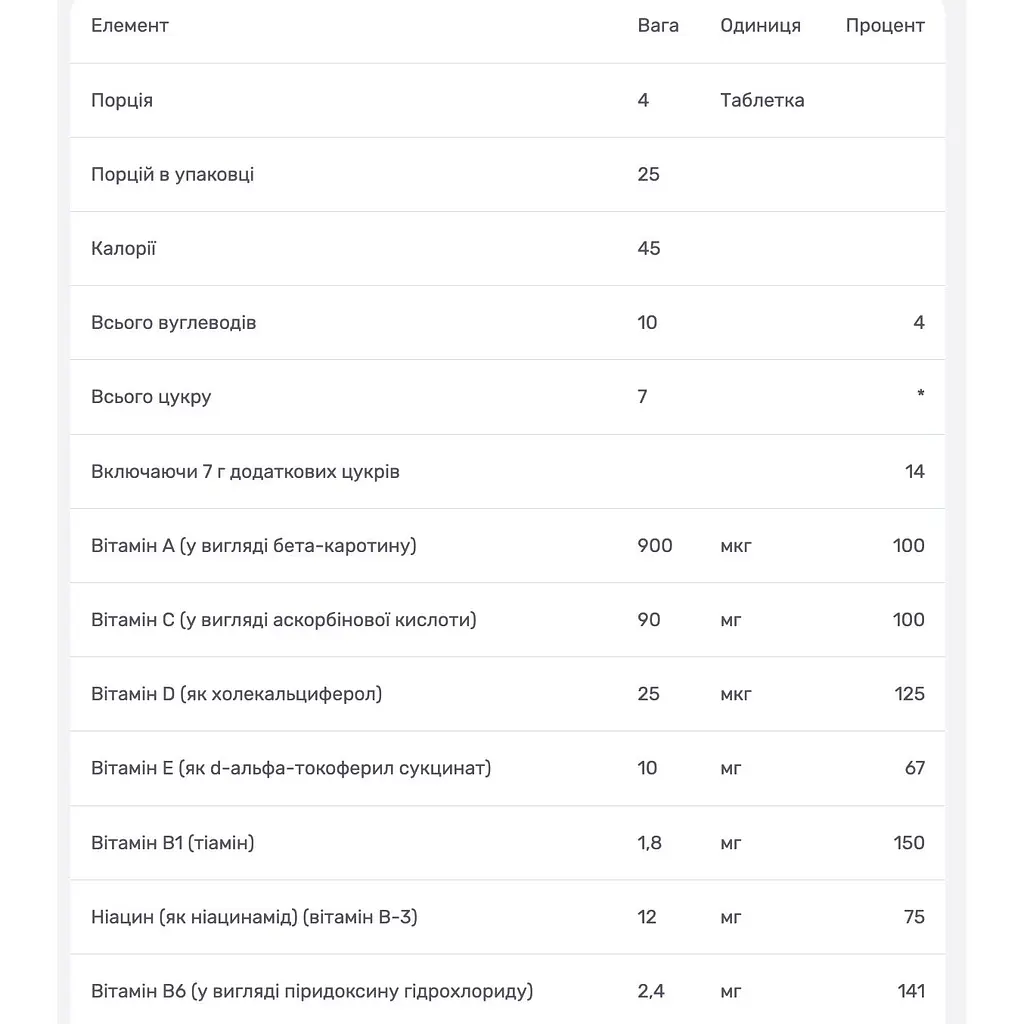Select the Порцій в упаковці row
Image resolution: width=1024 pixels, height=1024 pixels.
coord(507,174)
